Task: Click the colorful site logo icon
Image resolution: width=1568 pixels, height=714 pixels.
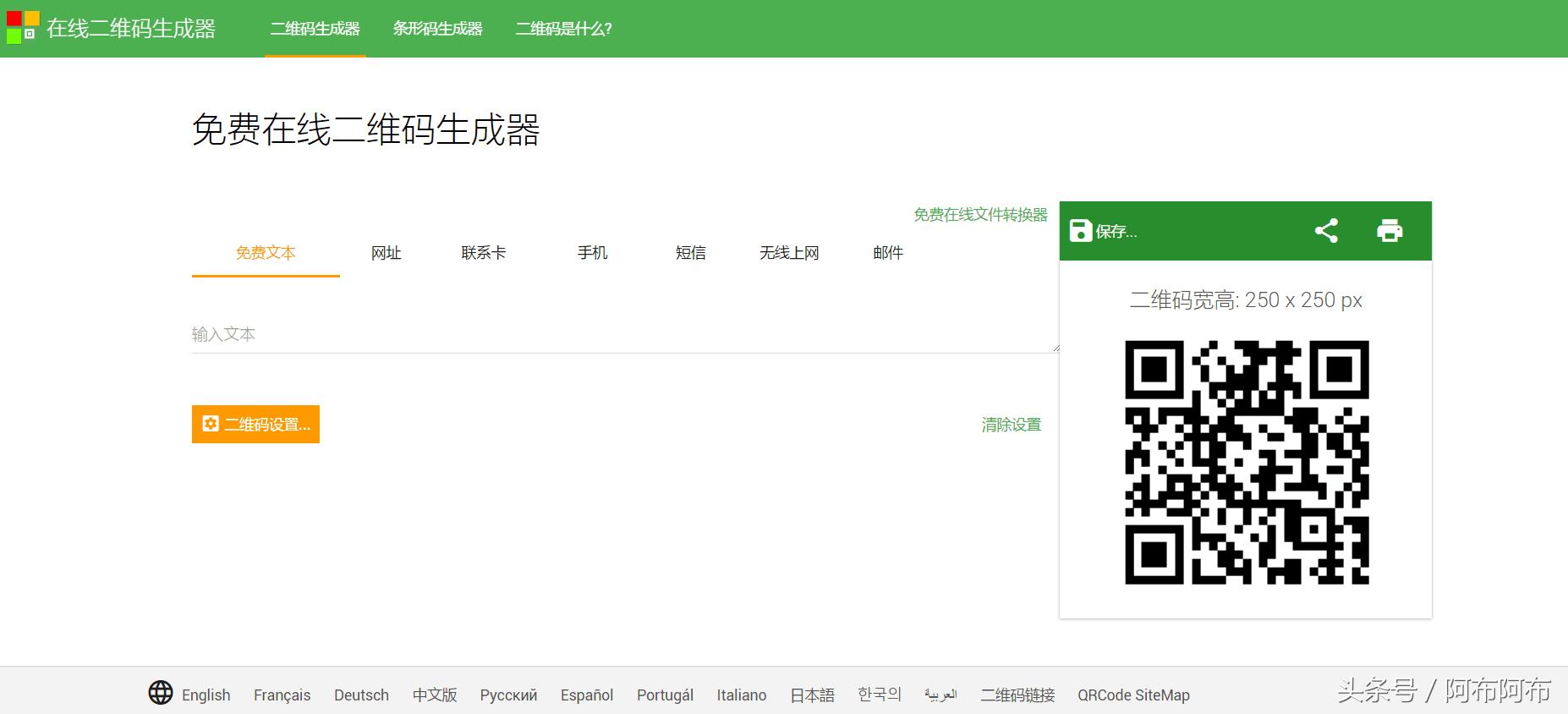Action: pos(23,27)
